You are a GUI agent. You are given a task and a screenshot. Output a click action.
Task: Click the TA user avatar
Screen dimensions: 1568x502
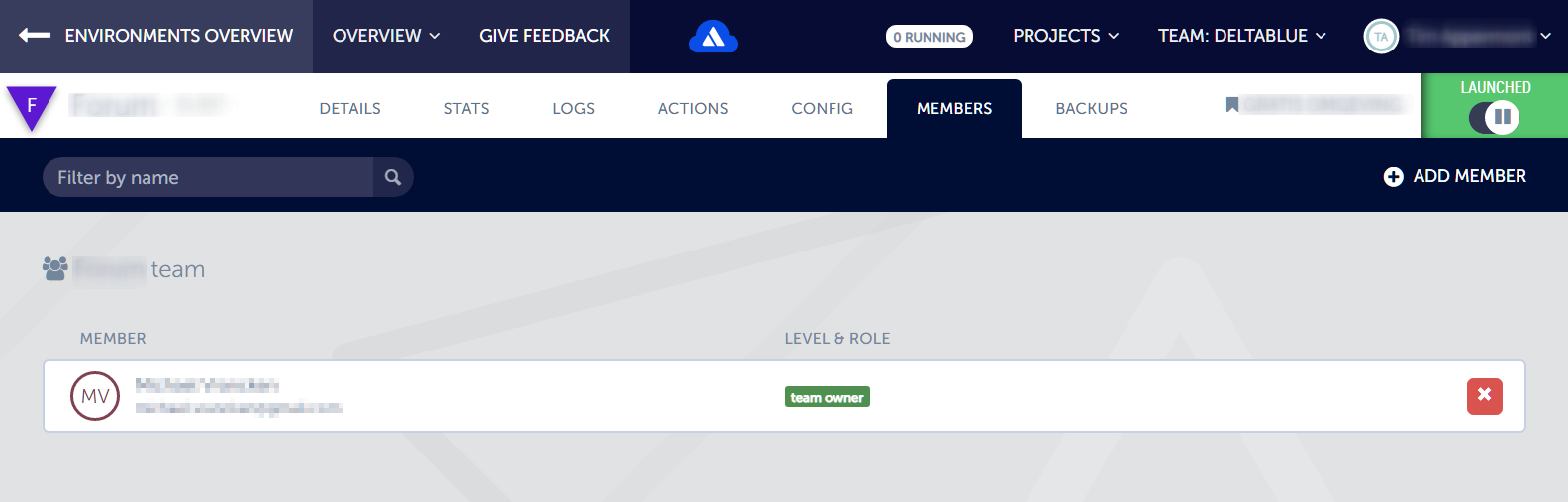point(1380,37)
